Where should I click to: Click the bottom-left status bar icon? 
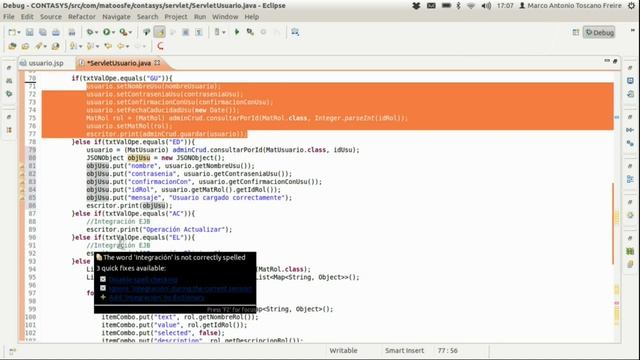tap(12, 351)
